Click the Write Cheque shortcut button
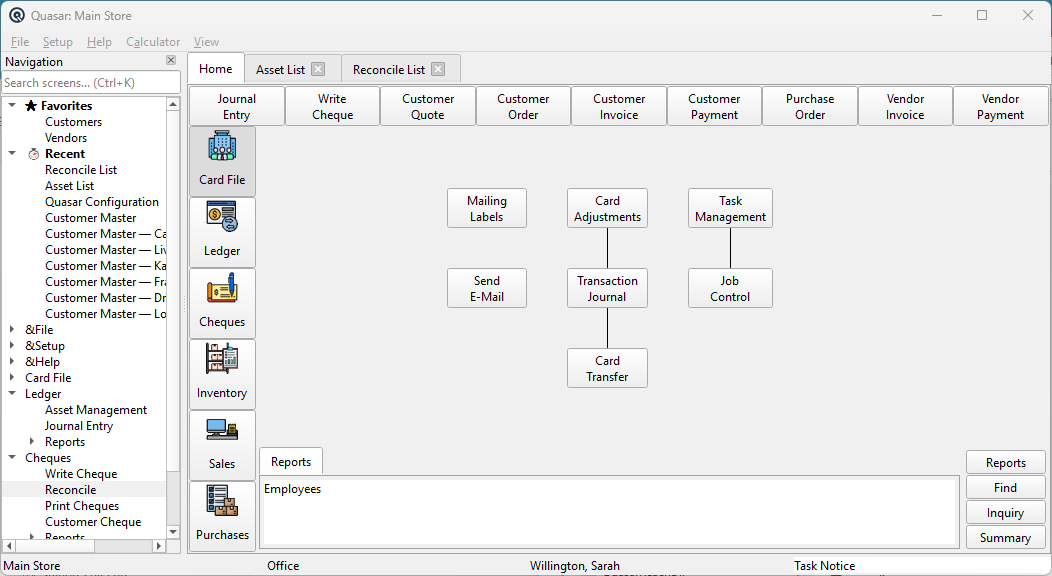Image resolution: width=1052 pixels, height=576 pixels. pyautogui.click(x=332, y=107)
